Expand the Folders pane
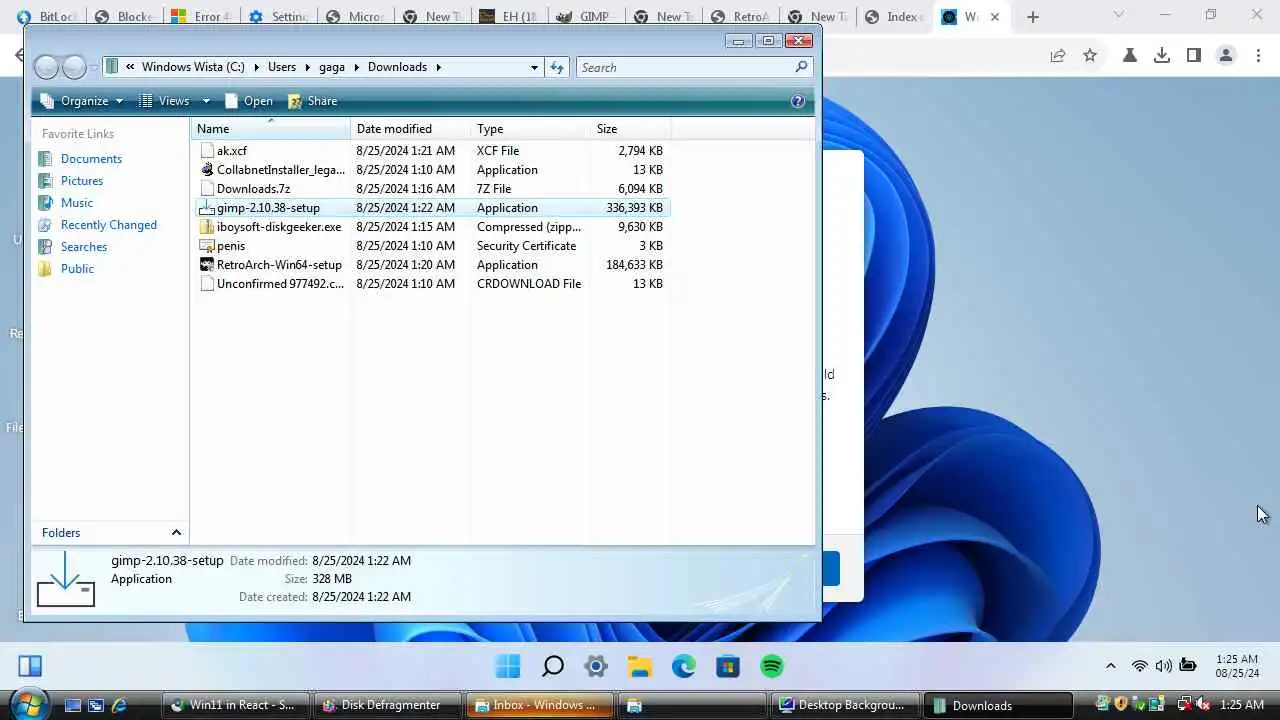The height and width of the screenshot is (720, 1280). click(176, 533)
